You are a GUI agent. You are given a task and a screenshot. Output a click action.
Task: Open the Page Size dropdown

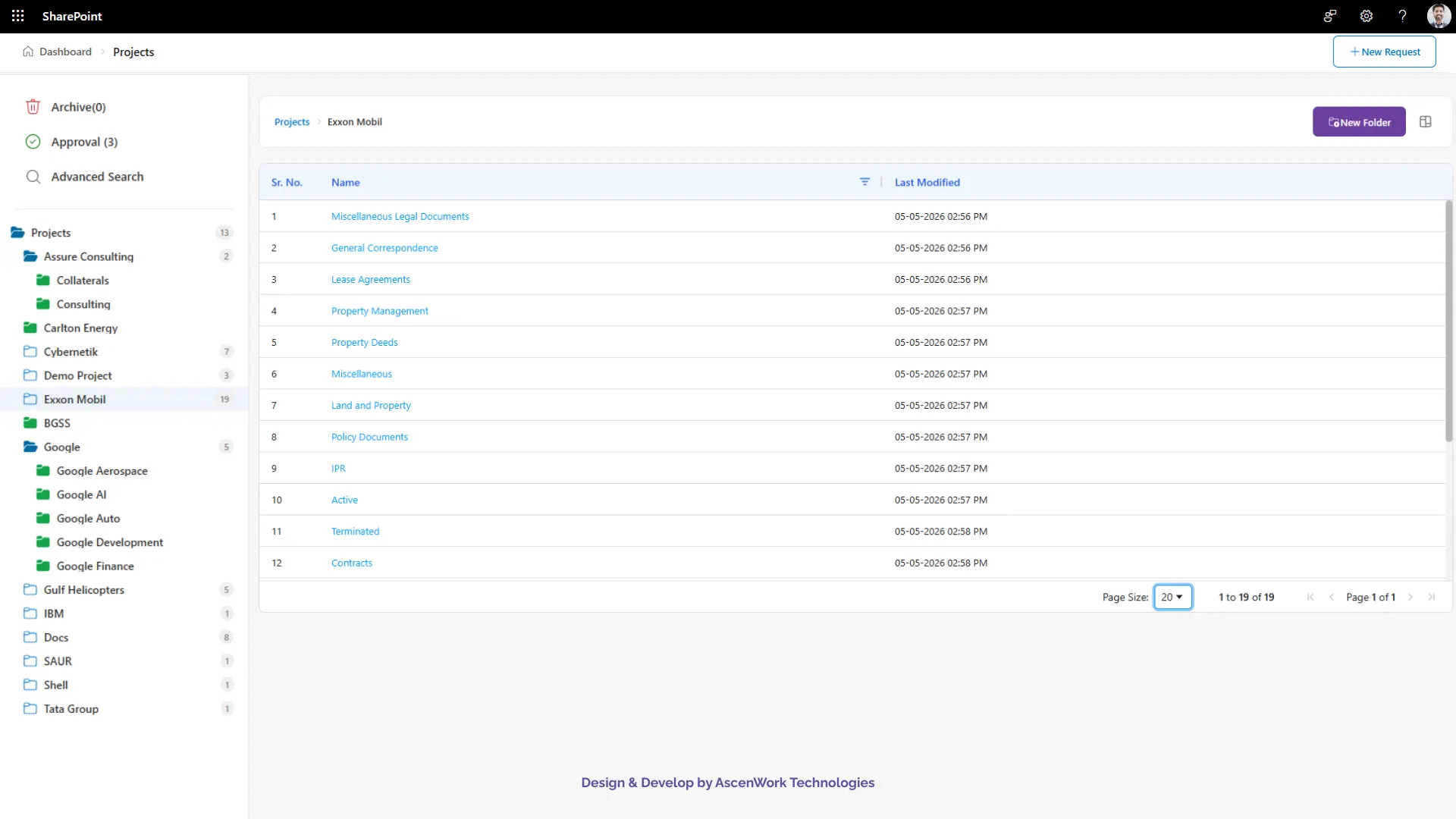(1172, 597)
